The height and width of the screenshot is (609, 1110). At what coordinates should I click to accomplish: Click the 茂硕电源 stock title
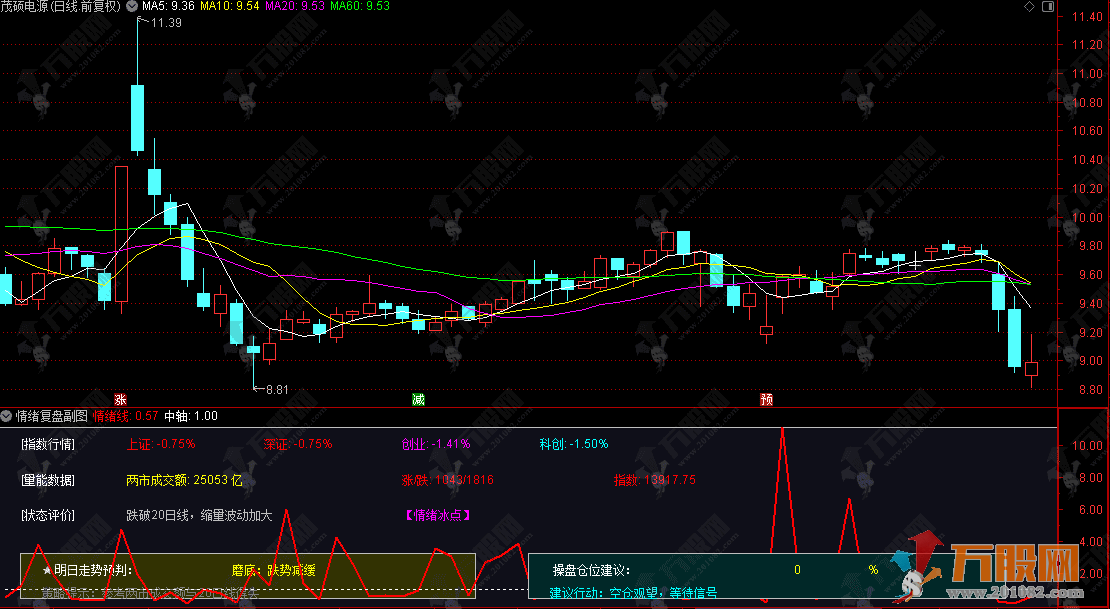click(60, 6)
